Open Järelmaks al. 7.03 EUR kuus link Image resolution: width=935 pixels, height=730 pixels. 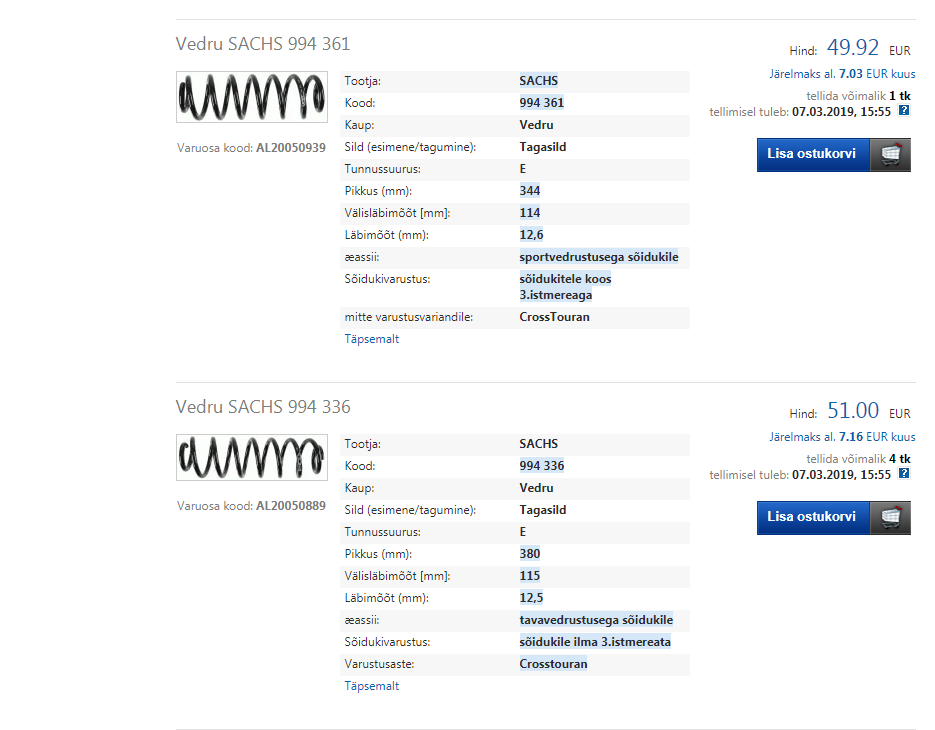(842, 74)
